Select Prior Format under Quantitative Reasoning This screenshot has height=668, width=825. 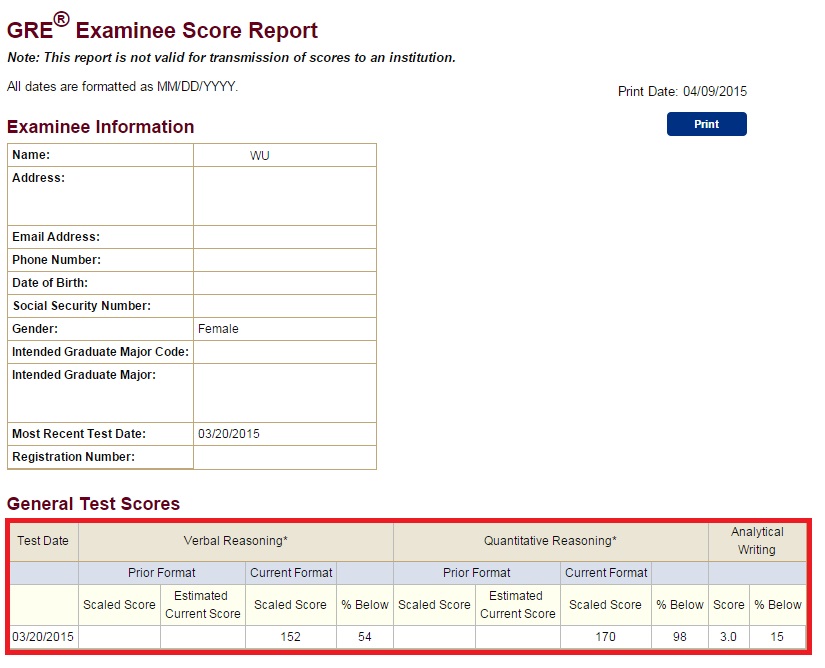tap(477, 573)
